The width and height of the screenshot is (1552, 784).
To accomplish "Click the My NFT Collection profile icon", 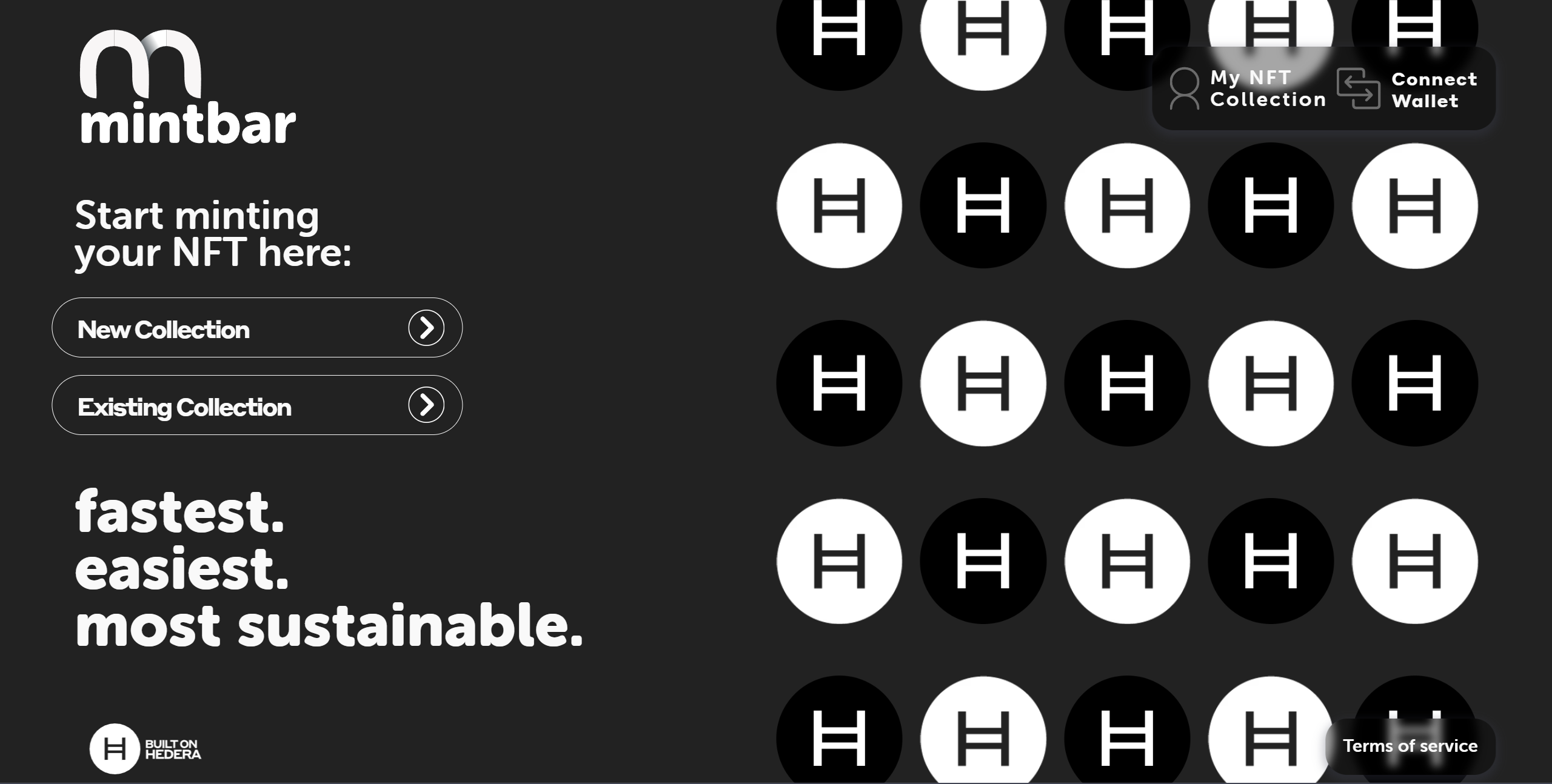I will coord(1183,89).
